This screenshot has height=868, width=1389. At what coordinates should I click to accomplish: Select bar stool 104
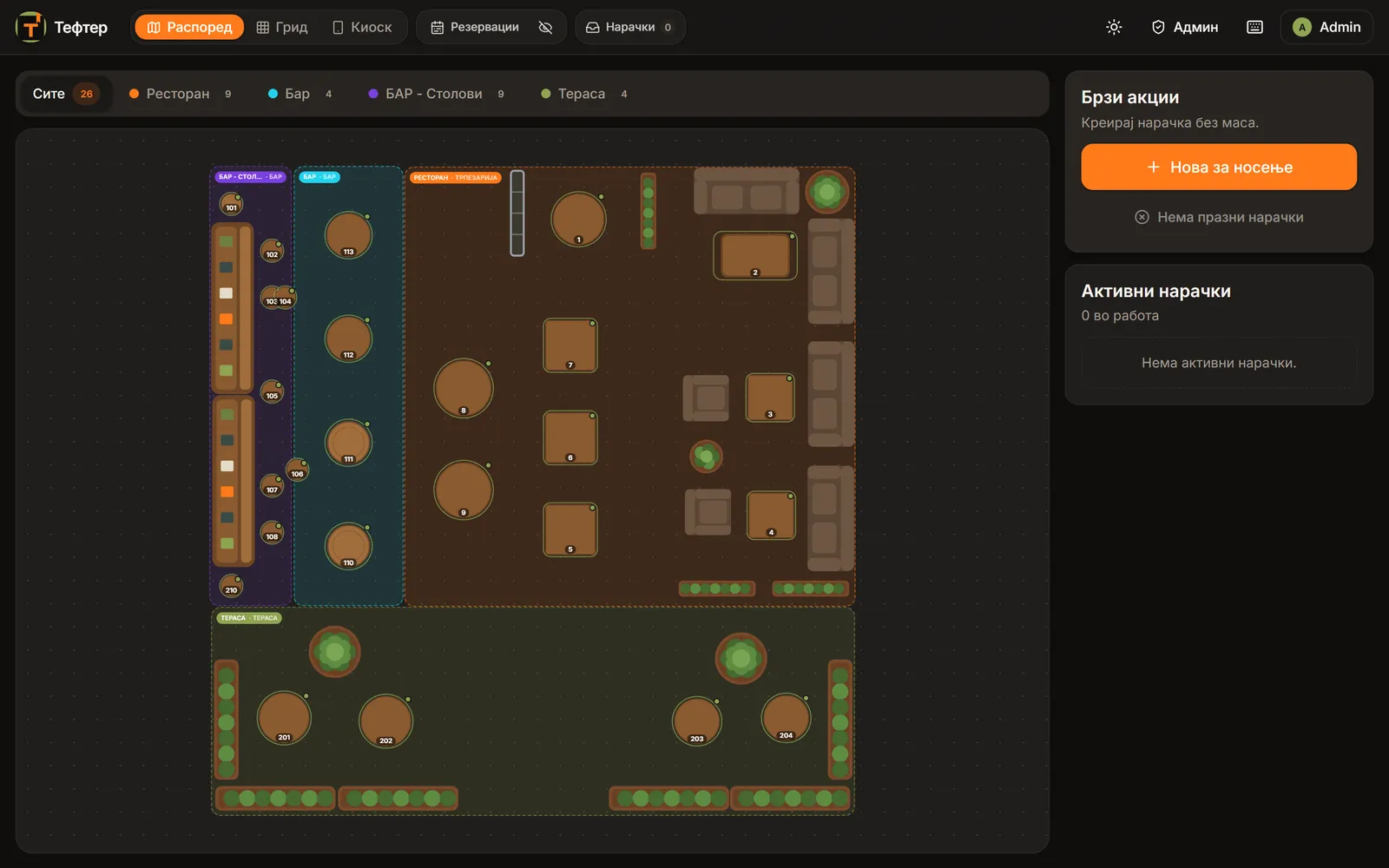tap(286, 298)
